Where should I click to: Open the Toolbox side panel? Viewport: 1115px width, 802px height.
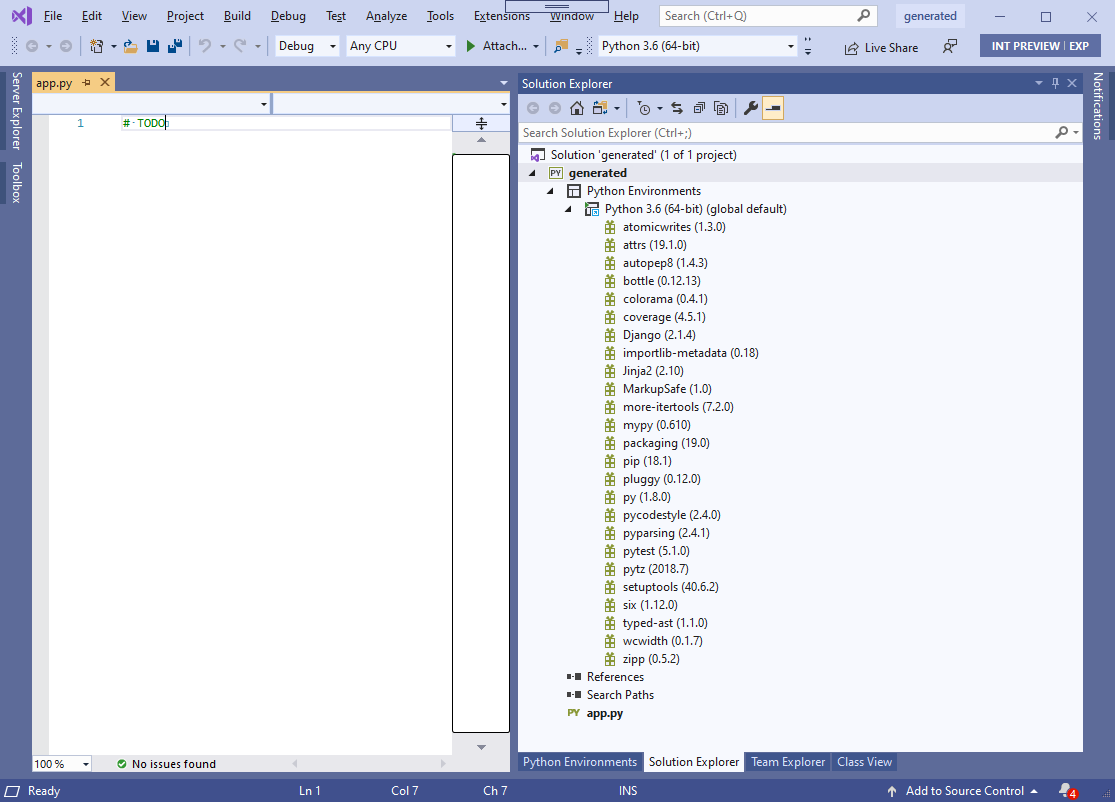(x=16, y=183)
